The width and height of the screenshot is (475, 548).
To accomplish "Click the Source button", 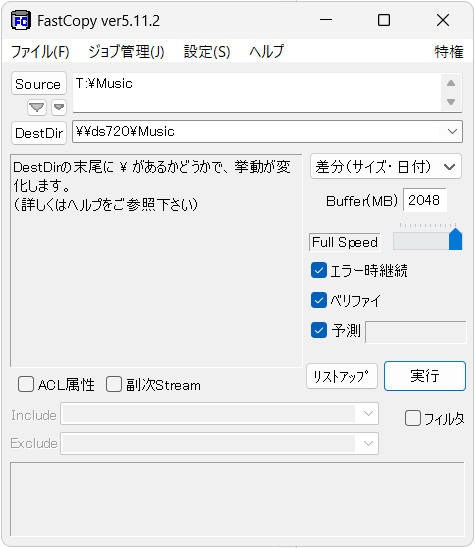I will (x=38, y=84).
